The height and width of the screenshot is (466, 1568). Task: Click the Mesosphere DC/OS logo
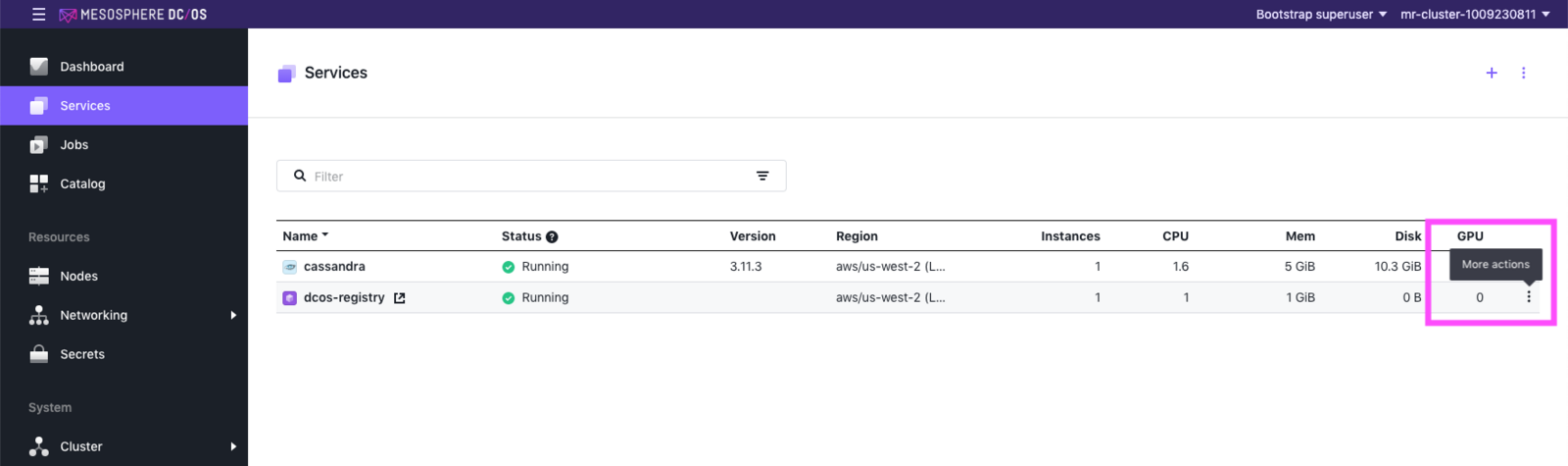tap(133, 15)
